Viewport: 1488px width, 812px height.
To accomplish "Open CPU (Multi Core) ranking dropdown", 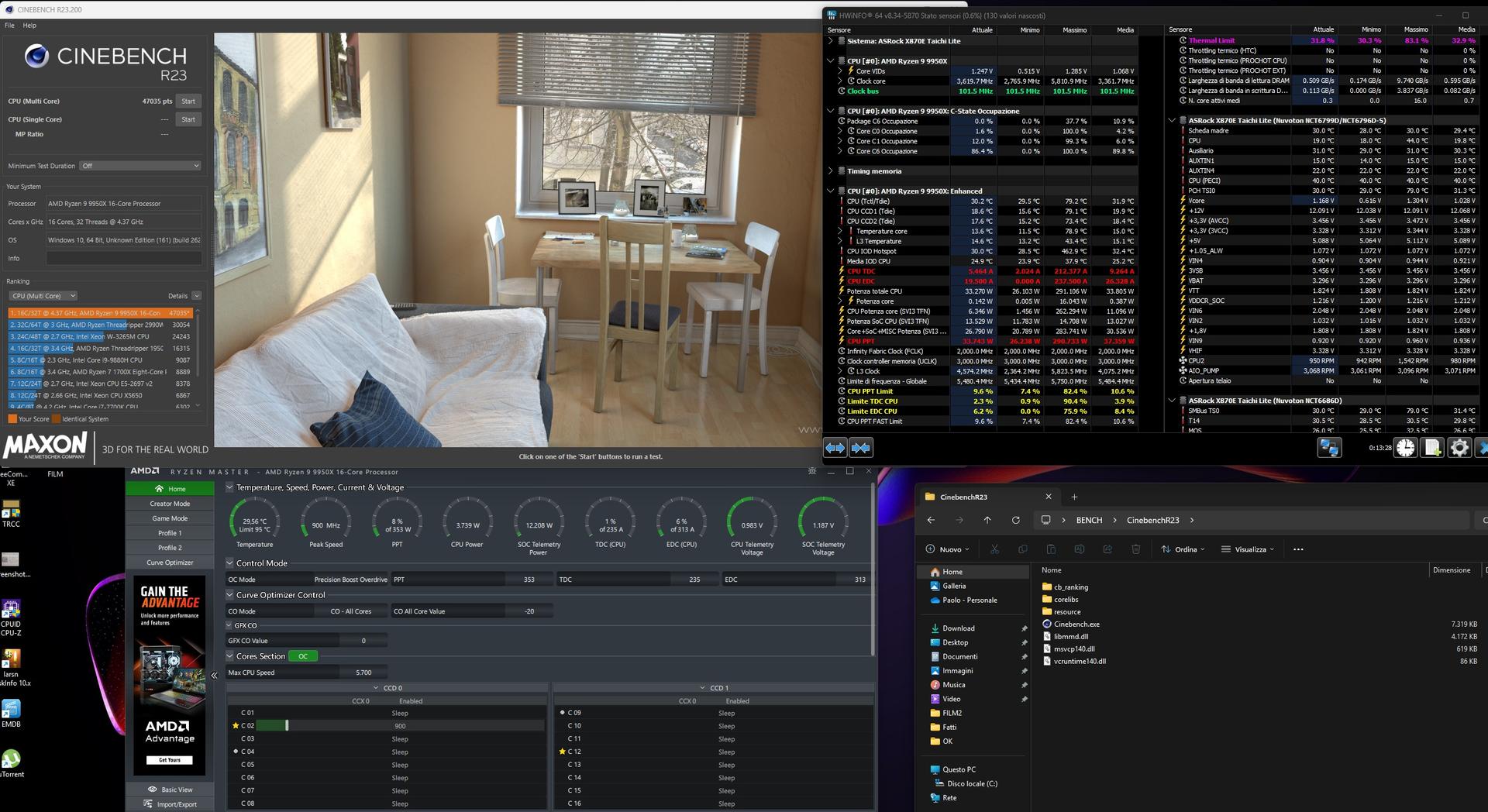I will click(43, 296).
